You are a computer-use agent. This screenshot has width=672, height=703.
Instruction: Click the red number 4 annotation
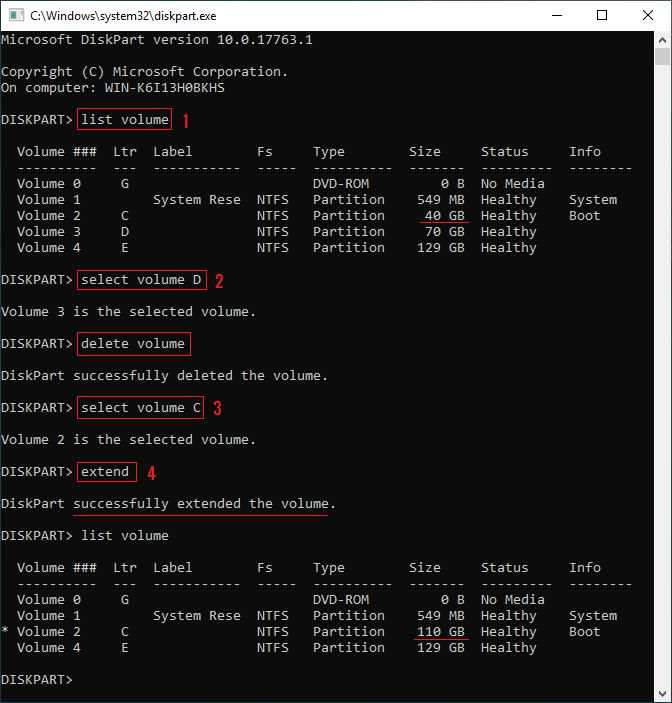coord(151,473)
